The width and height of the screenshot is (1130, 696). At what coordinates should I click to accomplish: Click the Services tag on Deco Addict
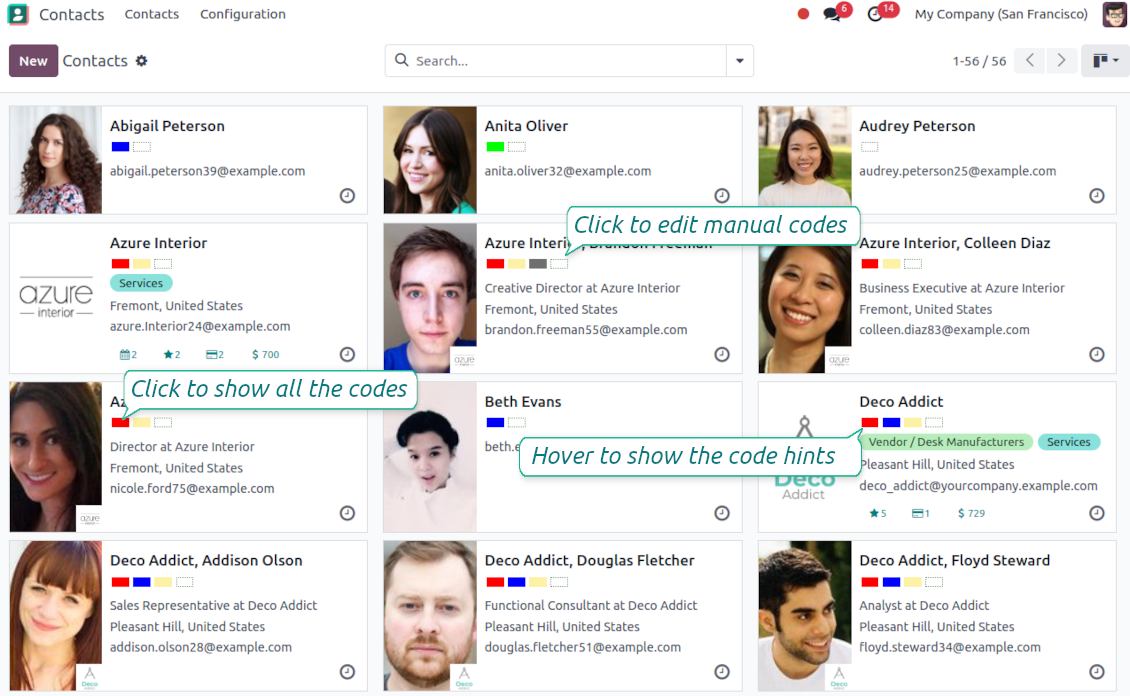point(1068,442)
